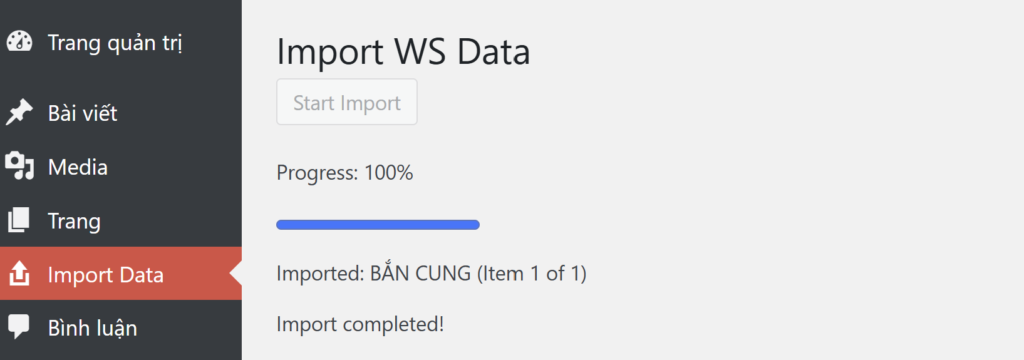Click the active menu arrow pointer
The height and width of the screenshot is (360, 1024).
tap(236, 274)
